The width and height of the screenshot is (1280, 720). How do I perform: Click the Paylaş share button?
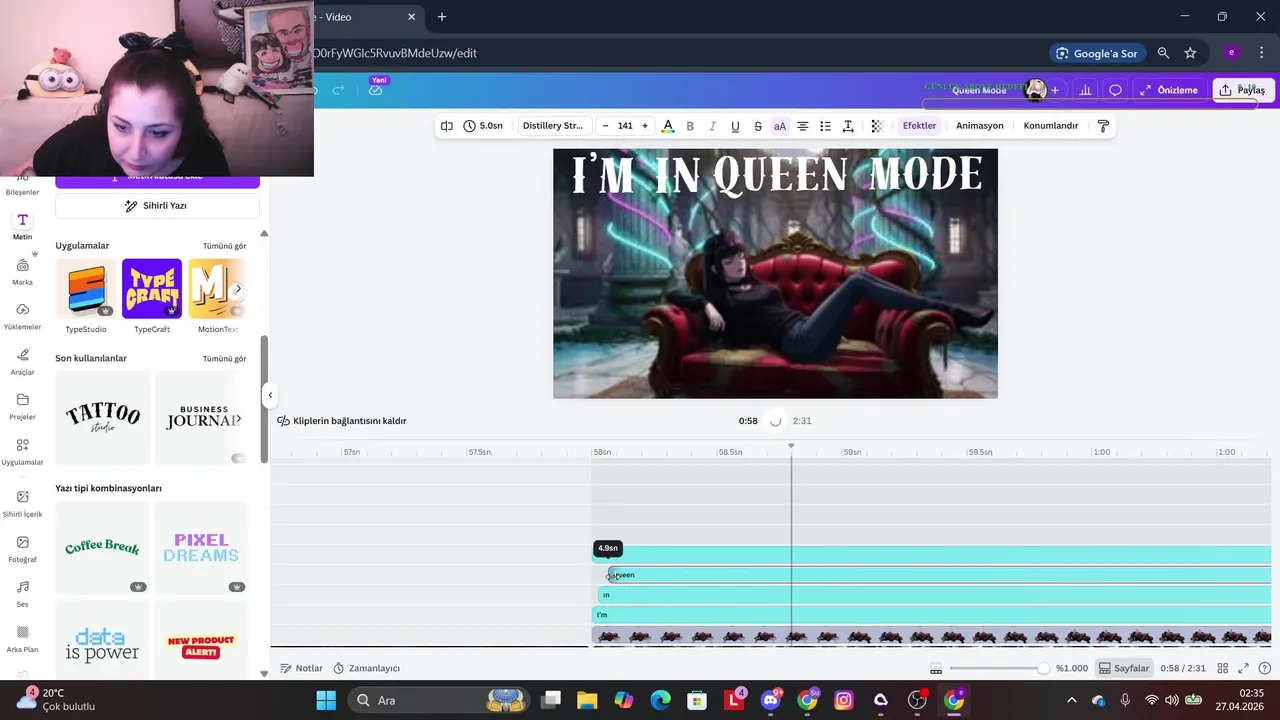(x=1241, y=90)
